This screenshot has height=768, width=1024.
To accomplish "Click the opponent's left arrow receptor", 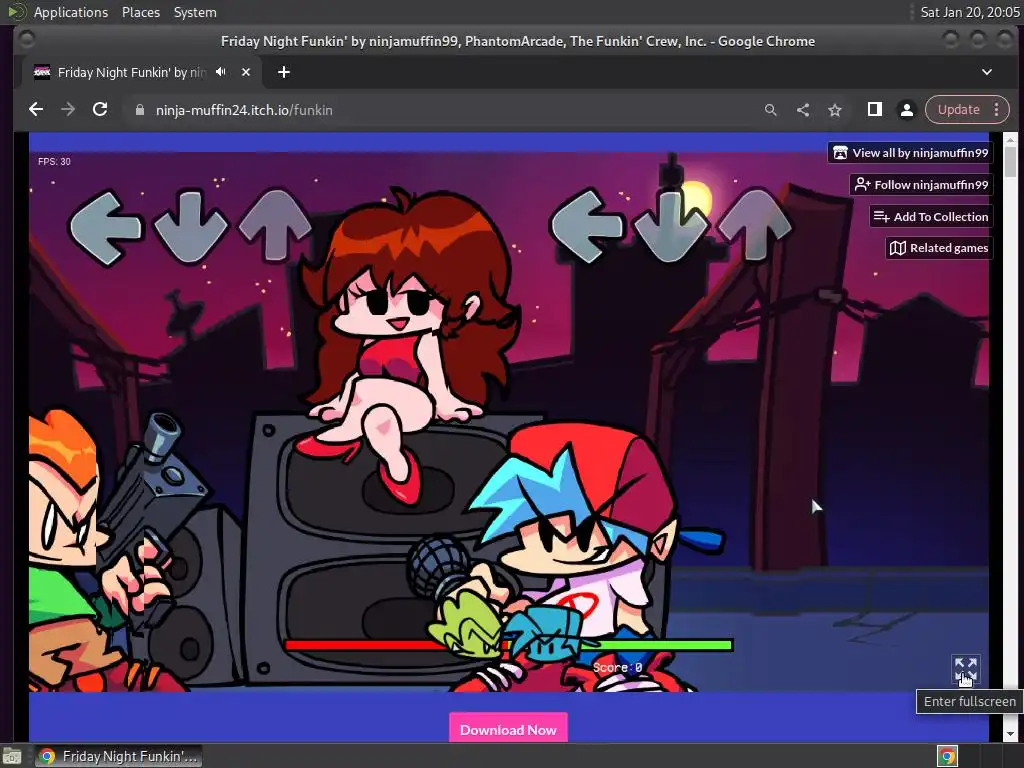I will pyautogui.click(x=105, y=228).
